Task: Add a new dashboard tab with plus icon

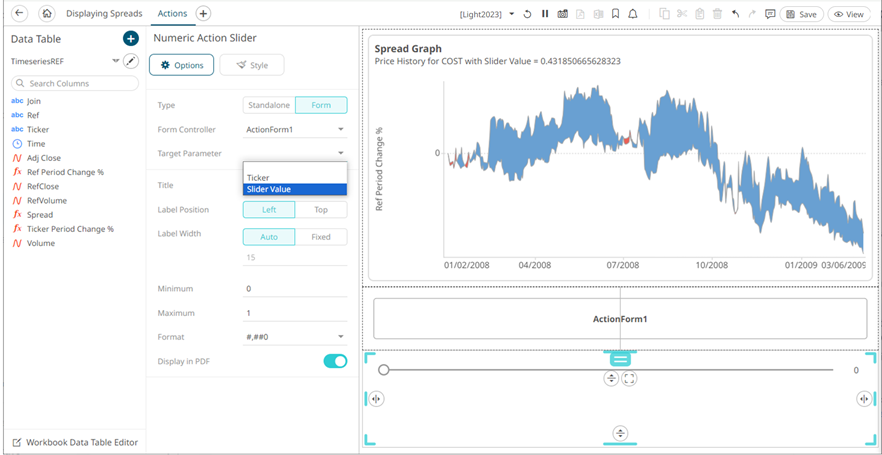Action: tap(203, 13)
